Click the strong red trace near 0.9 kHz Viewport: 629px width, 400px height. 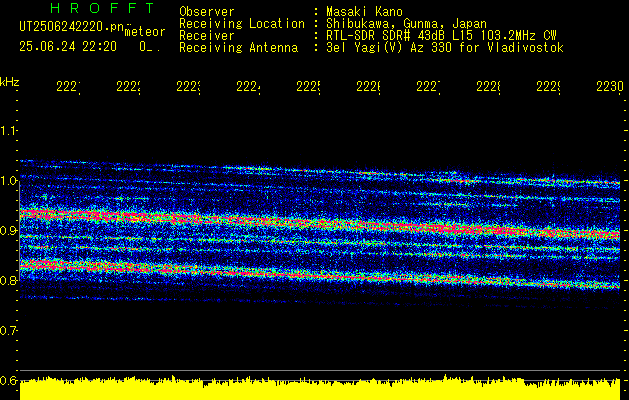[x=320, y=223]
